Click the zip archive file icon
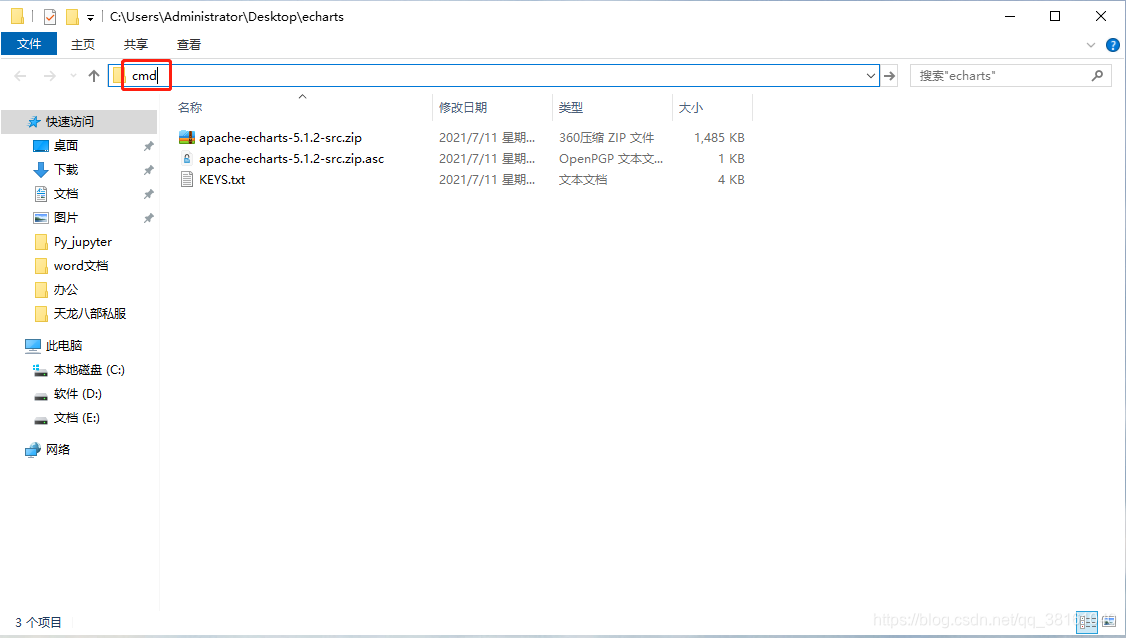This screenshot has height=638, width=1126. (187, 137)
